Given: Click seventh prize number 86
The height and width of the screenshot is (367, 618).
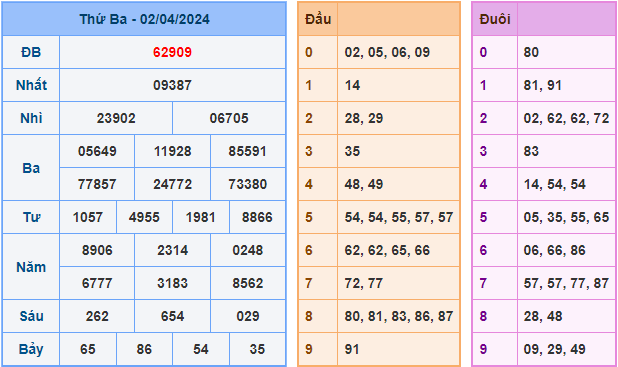Looking at the screenshot, I should [x=144, y=349].
